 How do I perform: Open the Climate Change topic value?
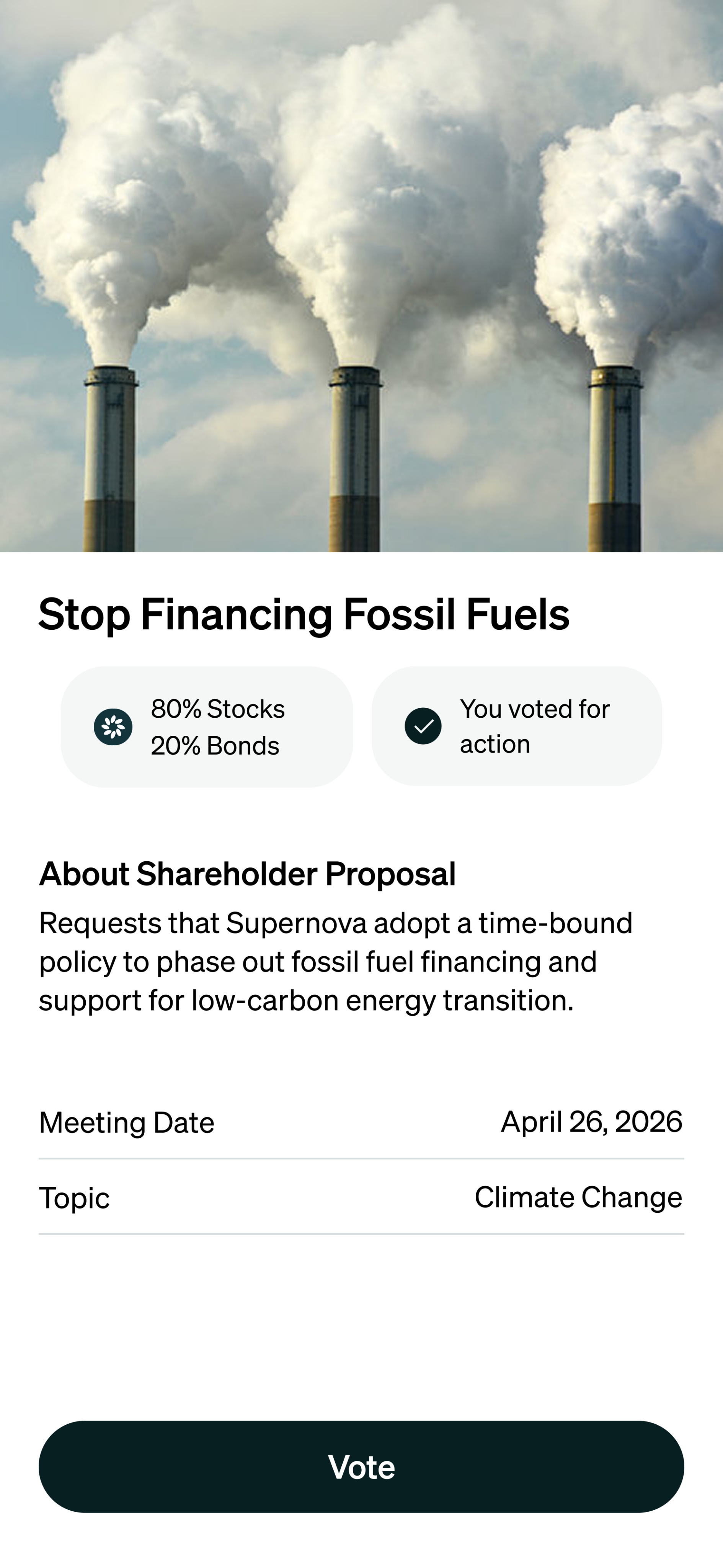[578, 1197]
